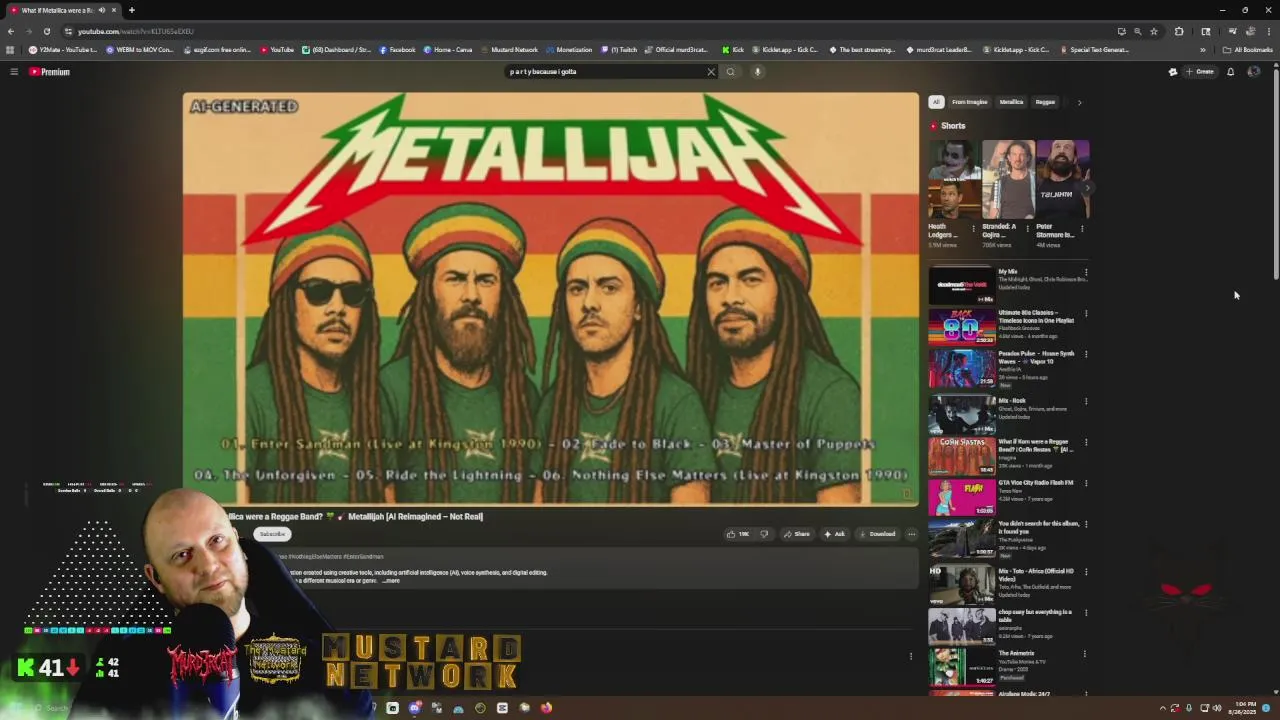
Task: Reload the page with the refresh icon
Action: 46,31
